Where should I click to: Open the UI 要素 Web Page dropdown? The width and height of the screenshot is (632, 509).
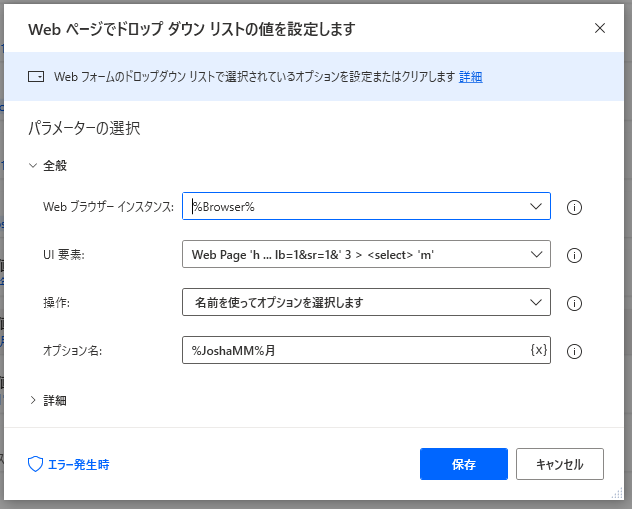coord(366,254)
